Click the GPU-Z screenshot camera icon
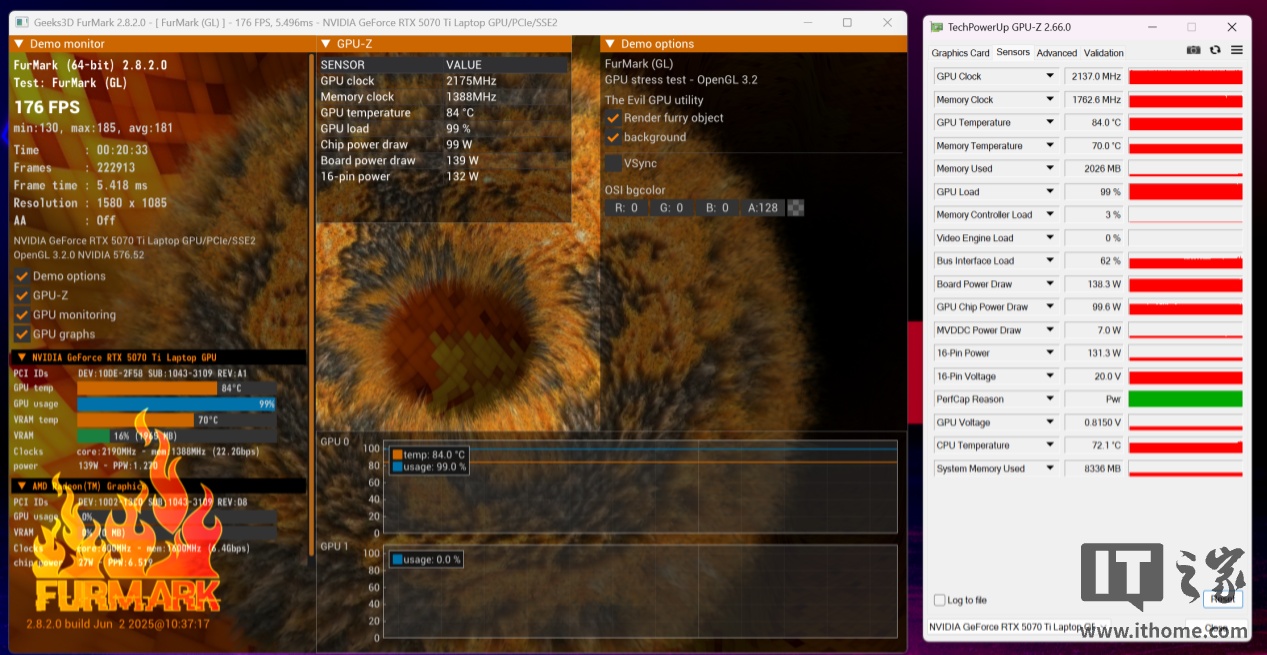Viewport: 1267px width, 655px height. point(1193,50)
